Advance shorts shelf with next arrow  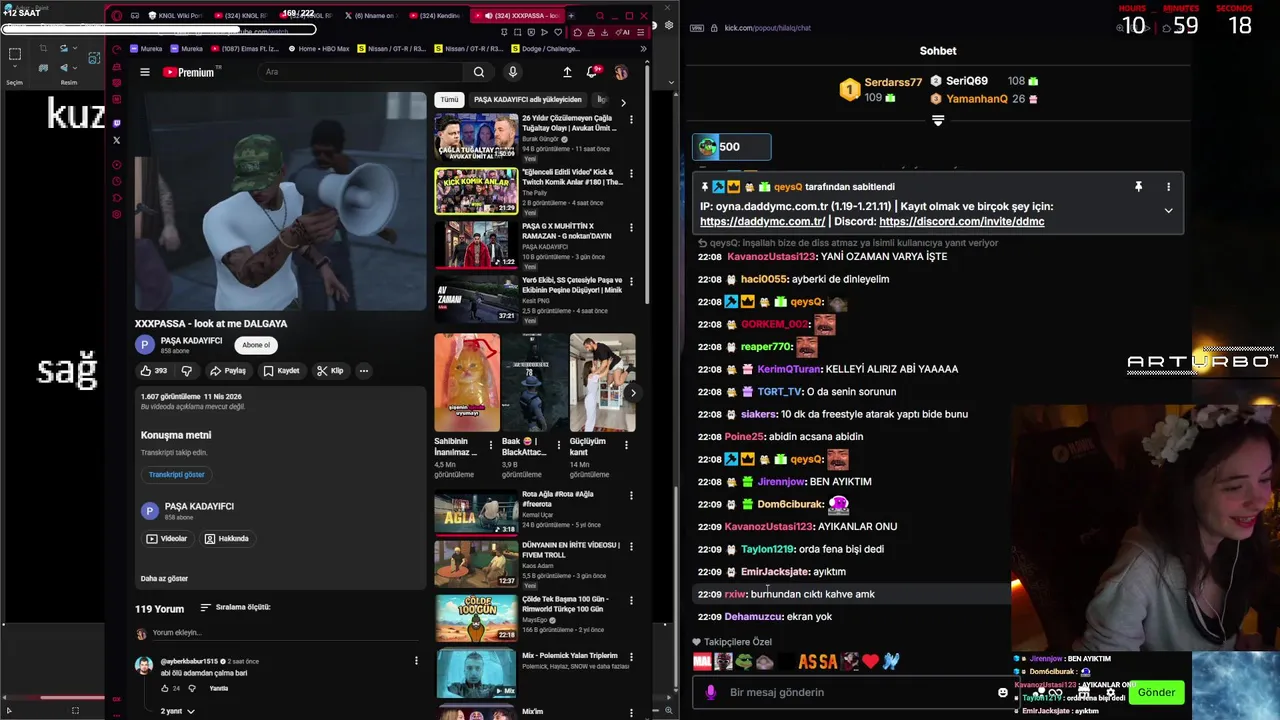(632, 393)
